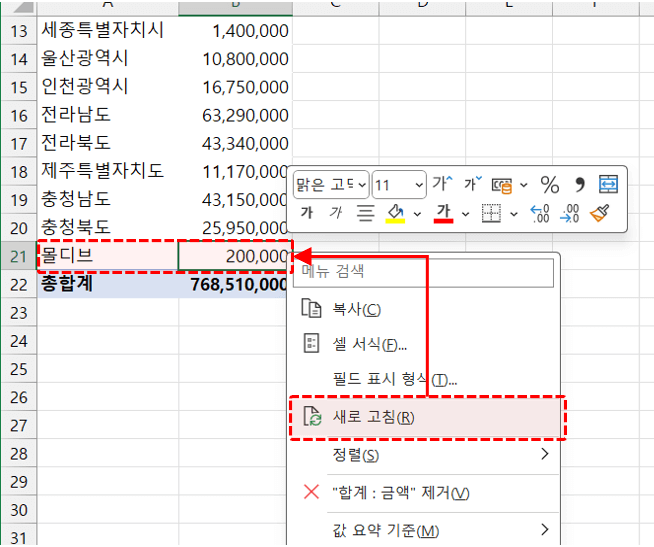654x547 pixels.
Task: Select value 1,400,000
Action: pyautogui.click(x=235, y=30)
